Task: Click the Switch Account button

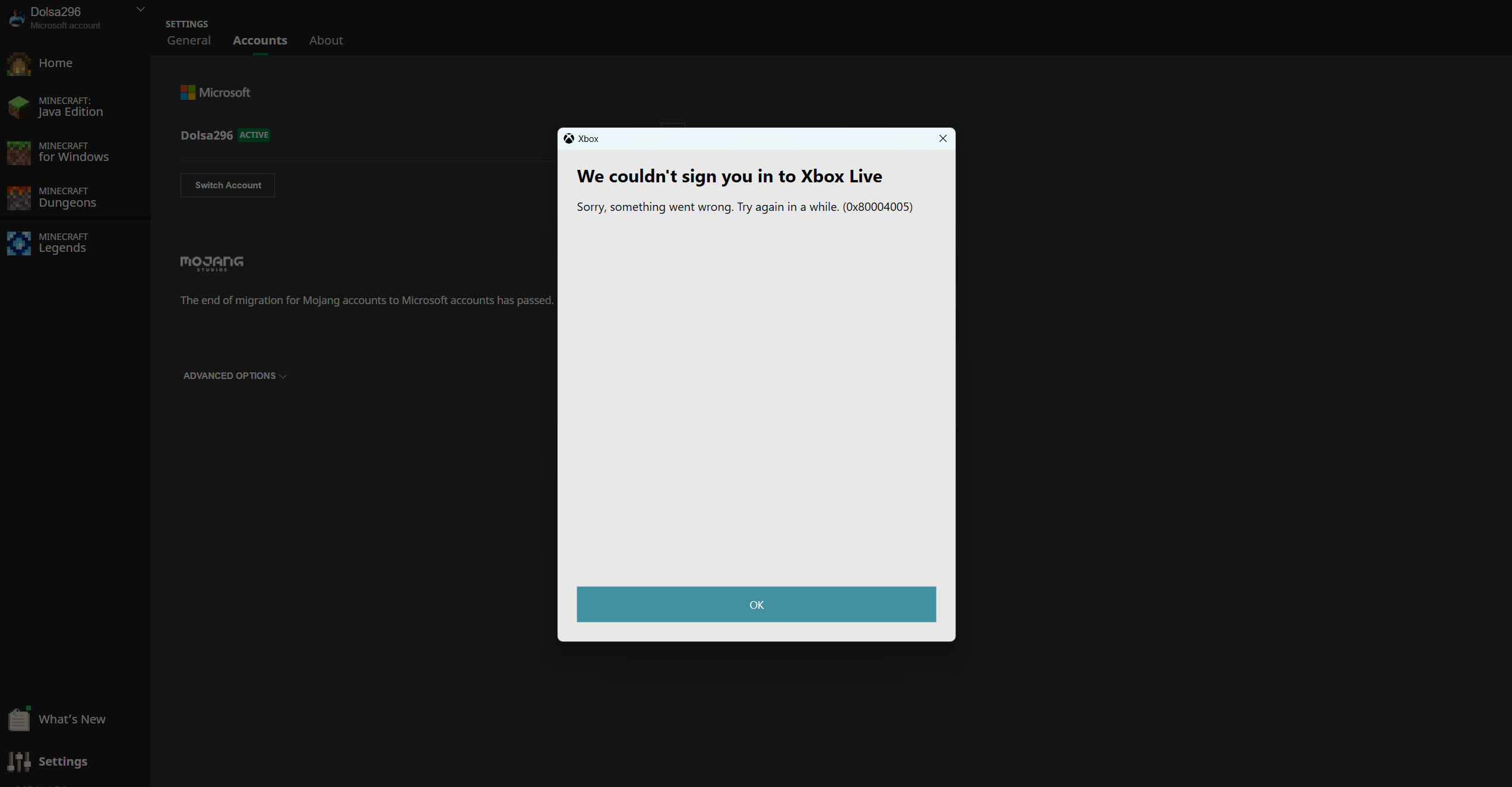Action: coord(227,185)
